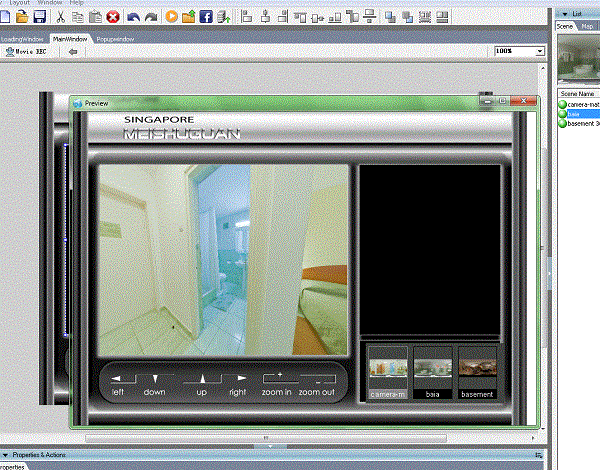
Task: Click the horizontal scrollbar below the canvas
Action: click(266, 438)
